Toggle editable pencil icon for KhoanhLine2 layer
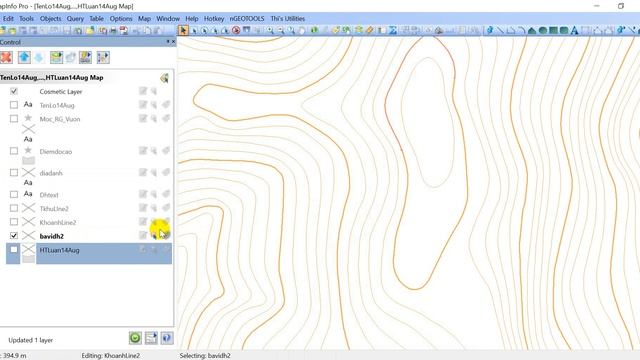The image size is (640, 360). click(x=143, y=222)
